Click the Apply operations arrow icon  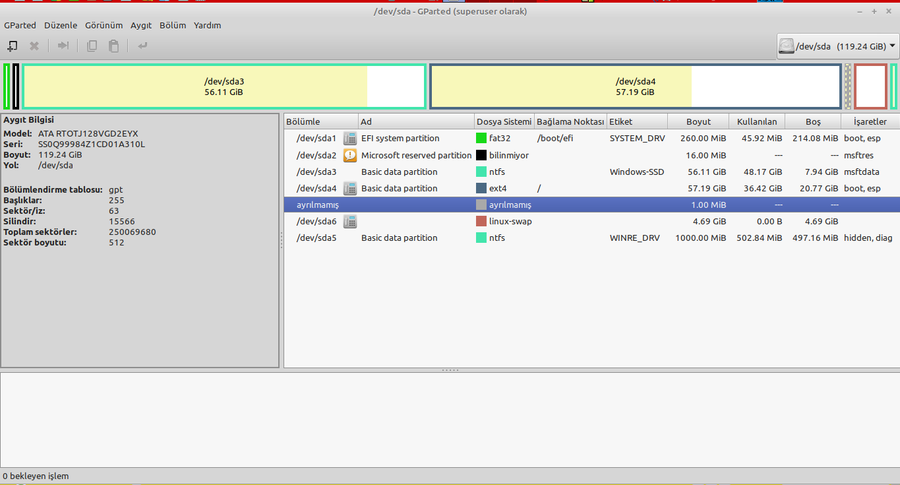pyautogui.click(x=142, y=46)
